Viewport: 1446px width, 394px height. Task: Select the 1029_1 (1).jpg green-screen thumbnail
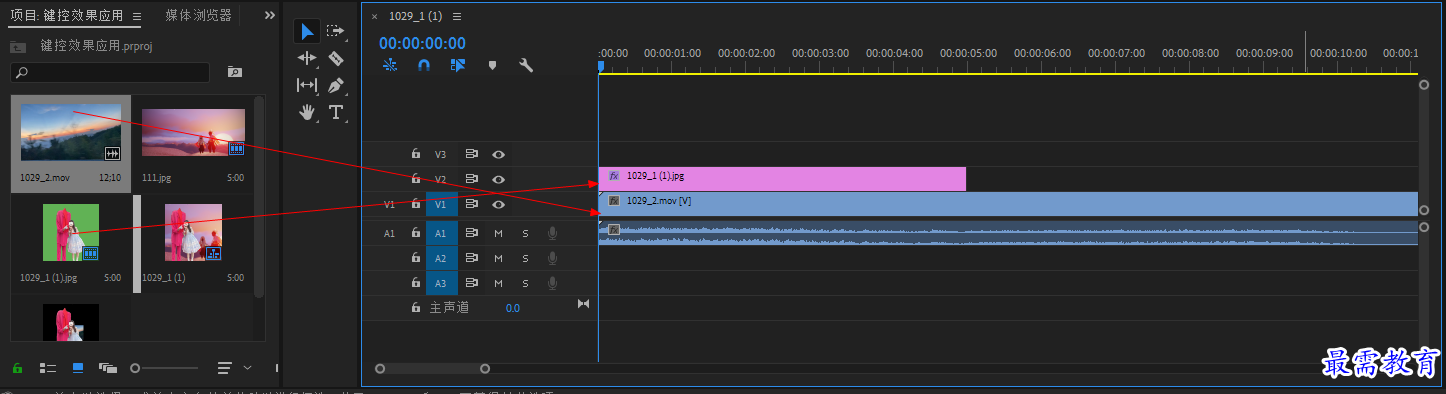71,232
